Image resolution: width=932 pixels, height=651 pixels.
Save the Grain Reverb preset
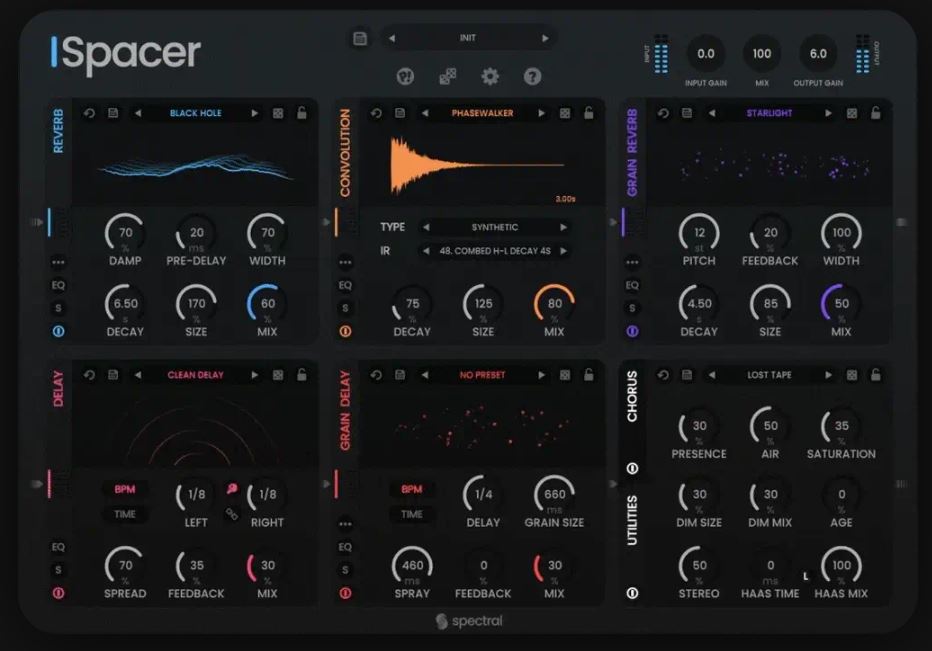click(687, 113)
